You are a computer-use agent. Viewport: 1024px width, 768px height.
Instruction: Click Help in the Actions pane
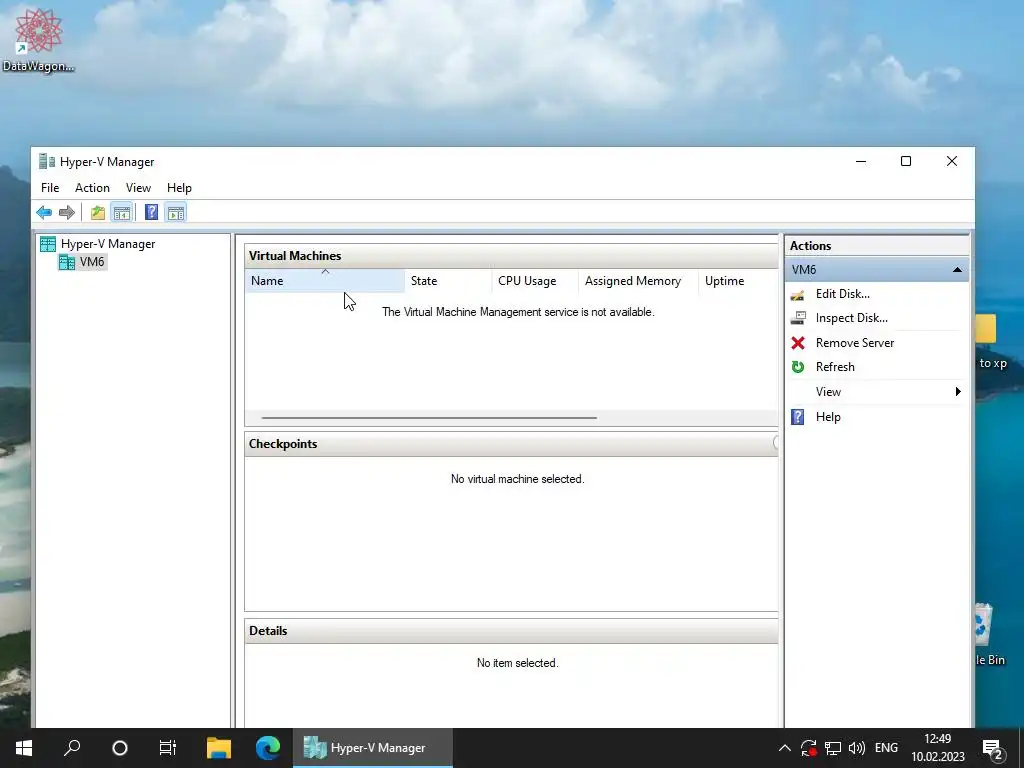click(828, 417)
